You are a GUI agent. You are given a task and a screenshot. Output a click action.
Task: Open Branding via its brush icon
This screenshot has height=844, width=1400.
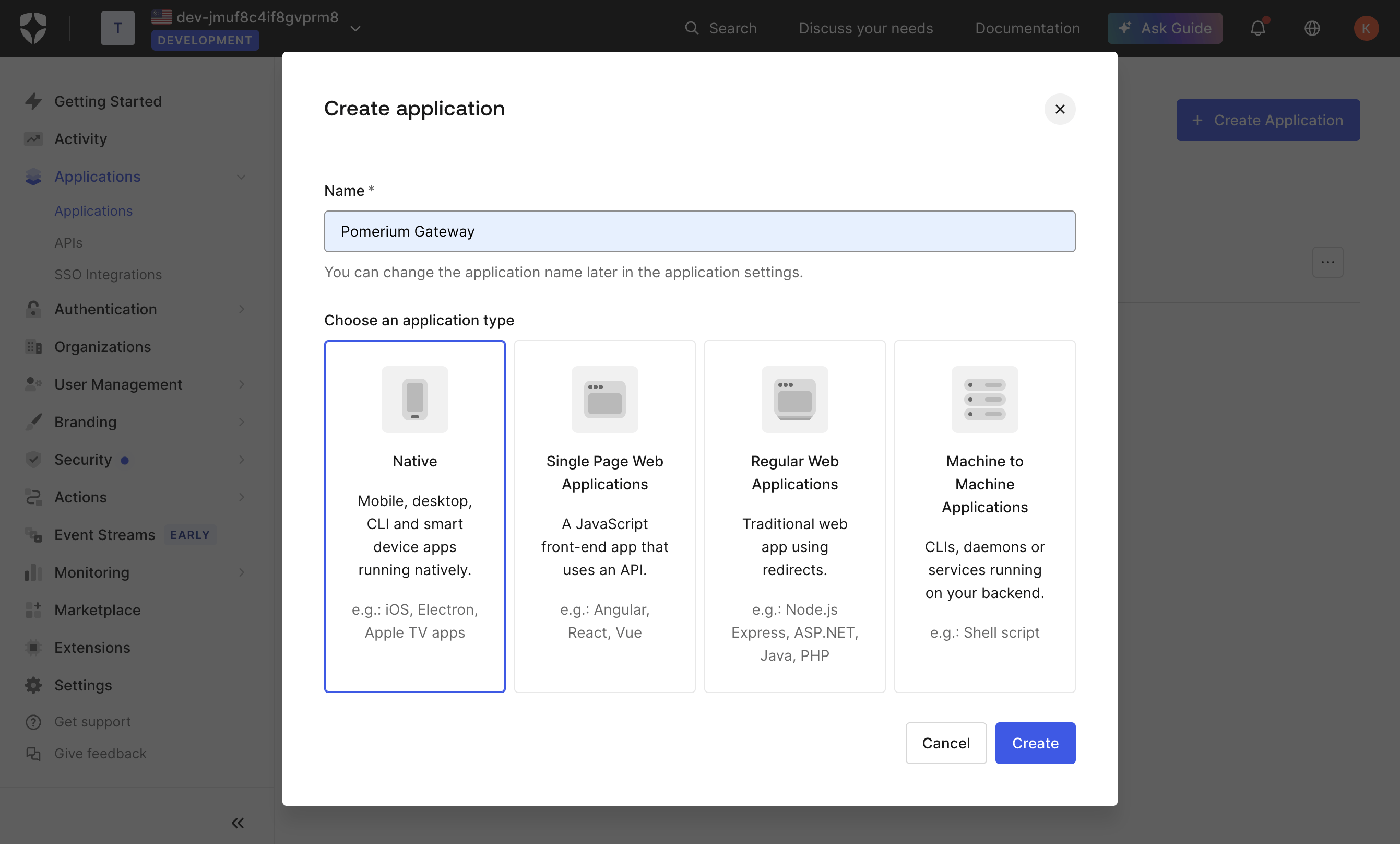(33, 421)
